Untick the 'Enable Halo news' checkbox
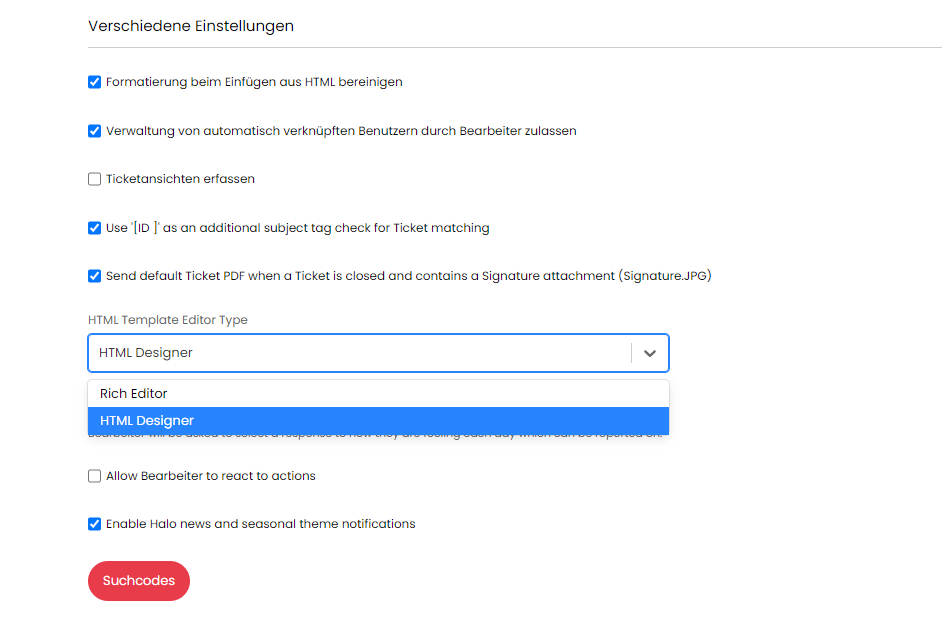This screenshot has height=635, width=942. 95,524
